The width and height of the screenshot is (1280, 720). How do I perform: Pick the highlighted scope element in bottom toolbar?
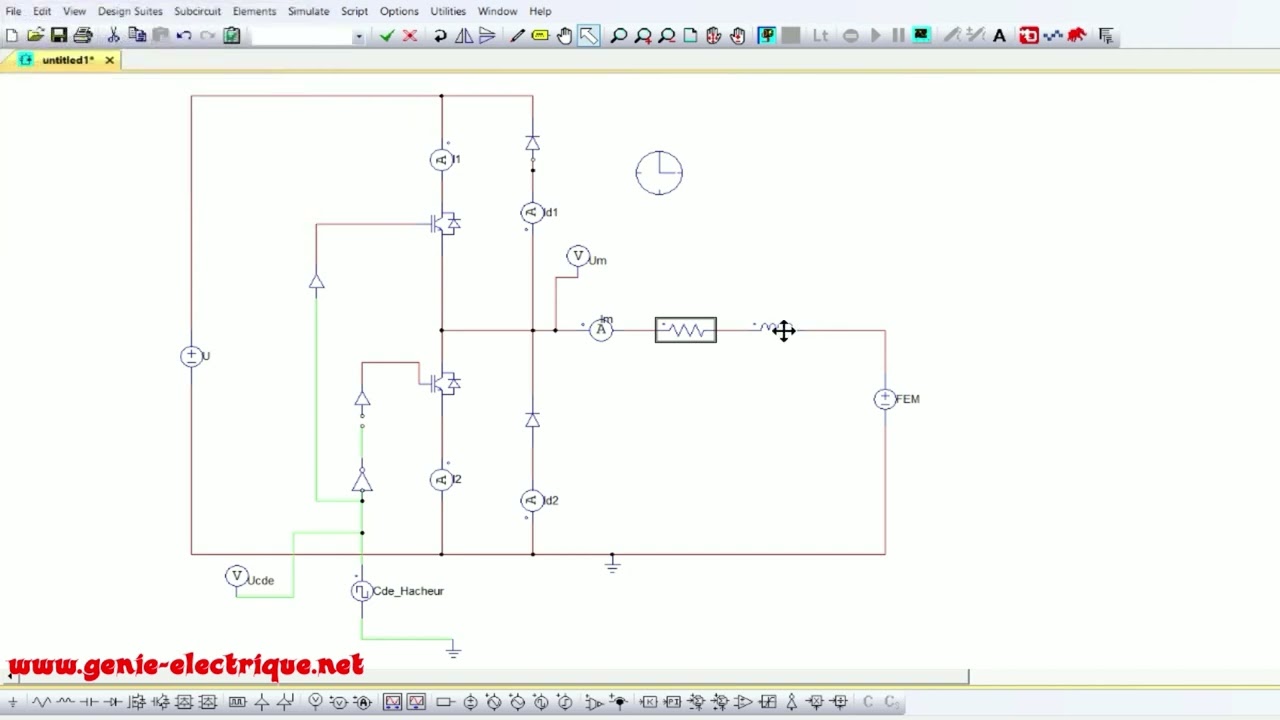(x=392, y=702)
